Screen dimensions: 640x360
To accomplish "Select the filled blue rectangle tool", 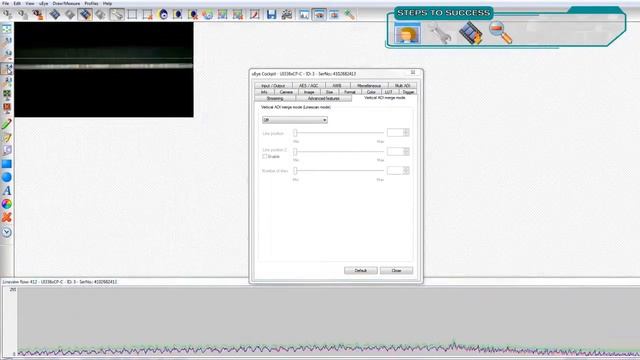I will pyautogui.click(x=7, y=164).
